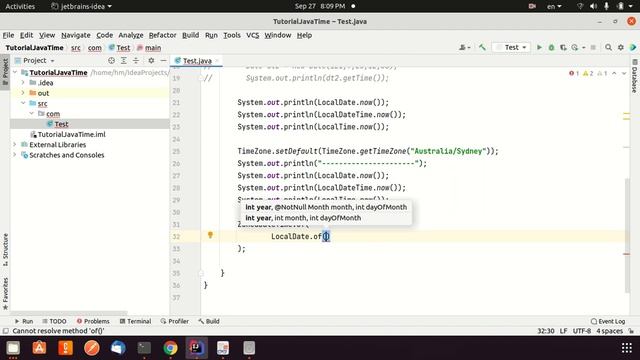Change UTF-8 file encoding in status bar
Screen dimensions: 640x360
(x=582, y=331)
